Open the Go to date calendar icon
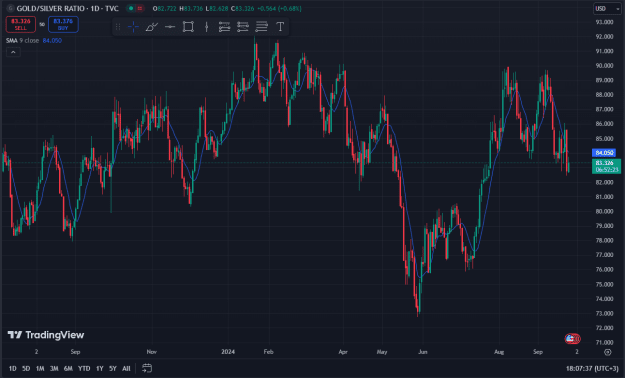Viewport: 625px width, 378px height. (147, 368)
